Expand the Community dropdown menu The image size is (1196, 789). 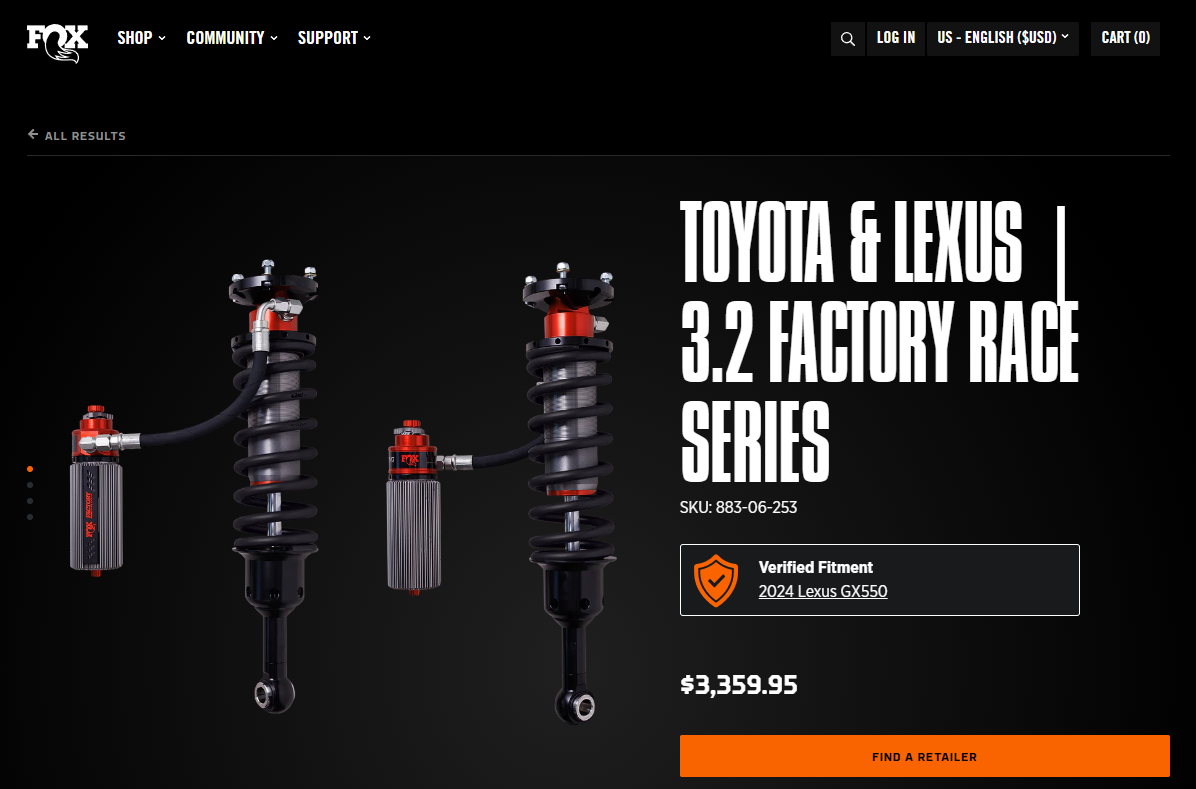[232, 37]
